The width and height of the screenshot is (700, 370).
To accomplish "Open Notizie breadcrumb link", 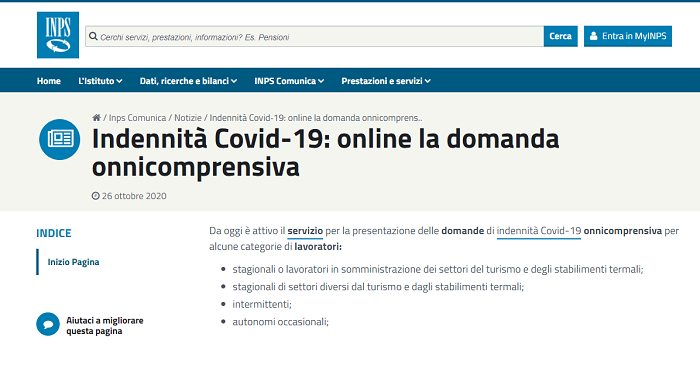I will pyautogui.click(x=188, y=118).
